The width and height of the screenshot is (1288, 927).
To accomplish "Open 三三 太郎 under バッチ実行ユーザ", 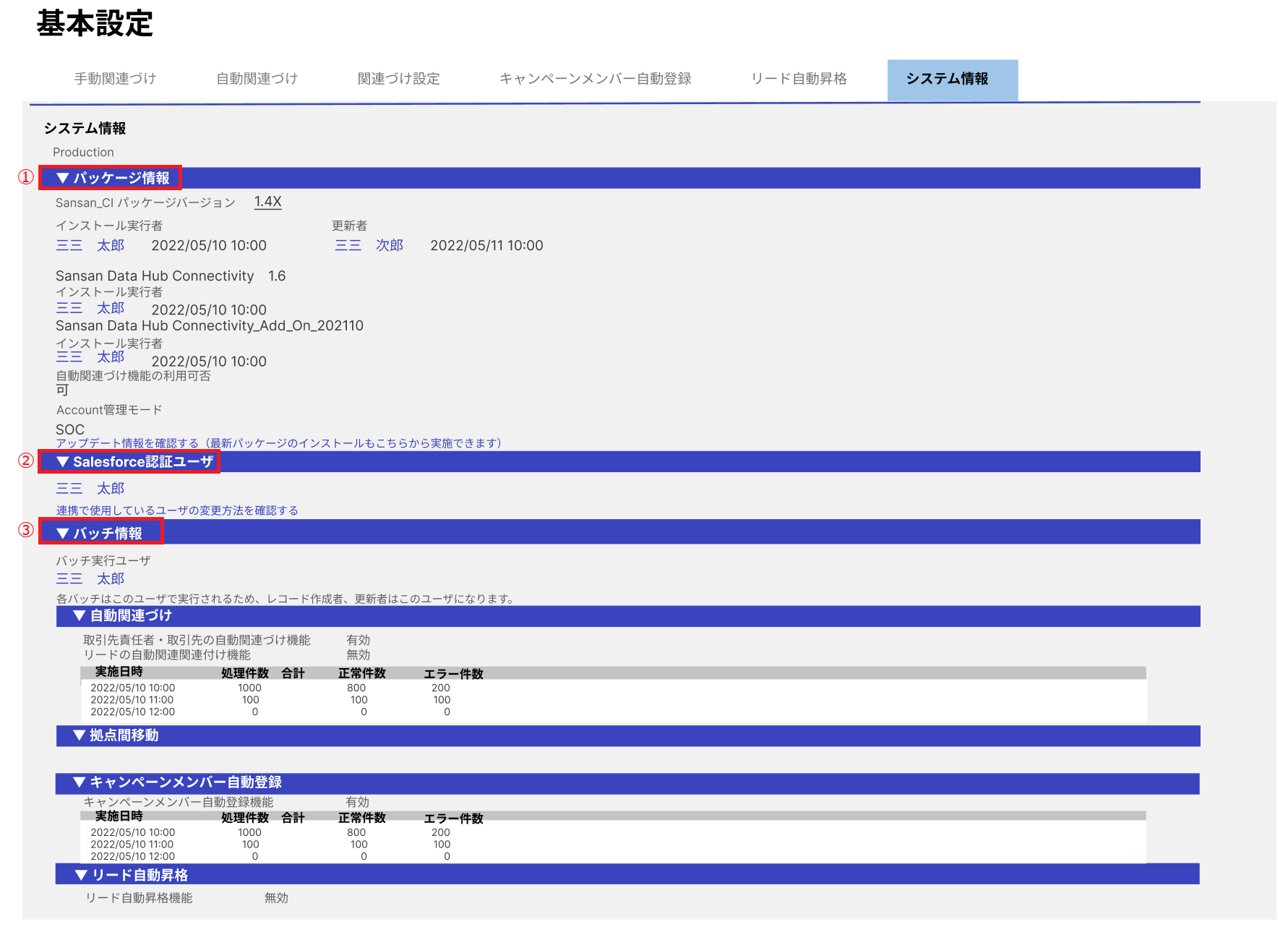I will click(x=90, y=579).
